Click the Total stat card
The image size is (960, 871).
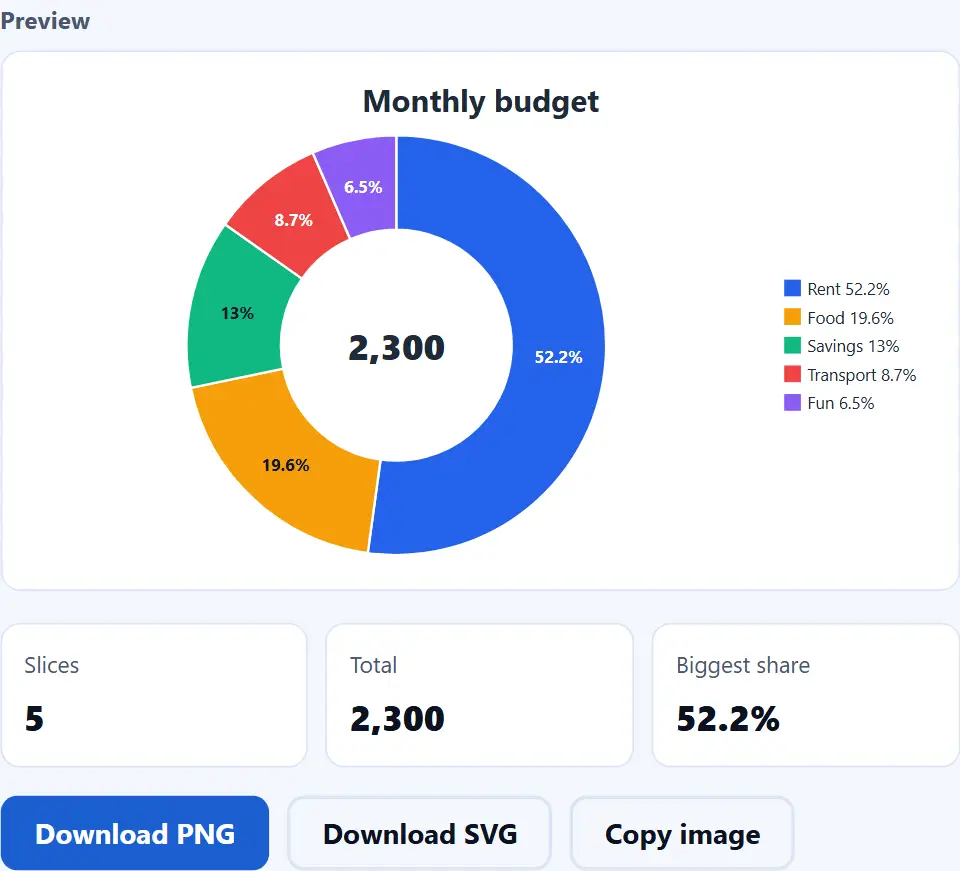(479, 695)
